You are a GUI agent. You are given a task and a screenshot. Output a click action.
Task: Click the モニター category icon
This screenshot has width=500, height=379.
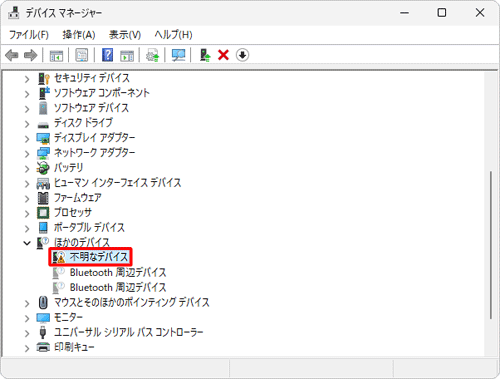[43, 318]
